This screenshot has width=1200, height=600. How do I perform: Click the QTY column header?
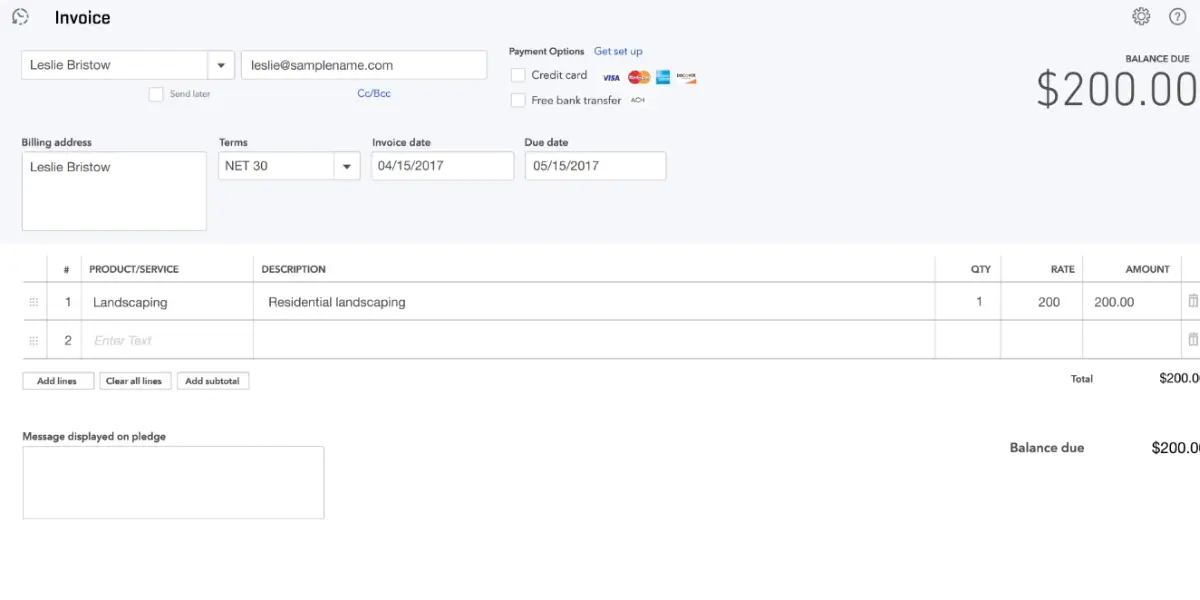pyautogui.click(x=981, y=269)
